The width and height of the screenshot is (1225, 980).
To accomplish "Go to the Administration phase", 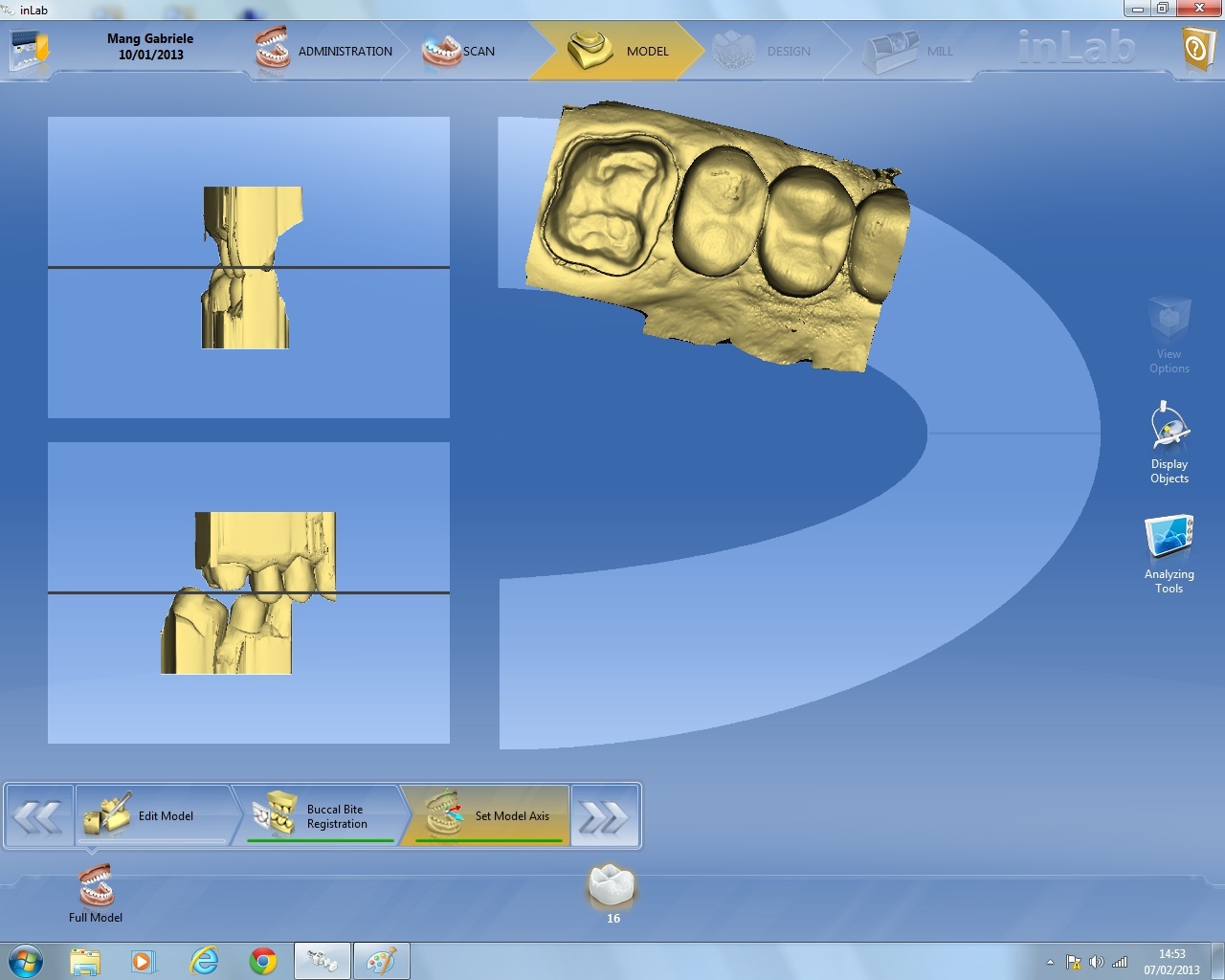I will [x=323, y=51].
